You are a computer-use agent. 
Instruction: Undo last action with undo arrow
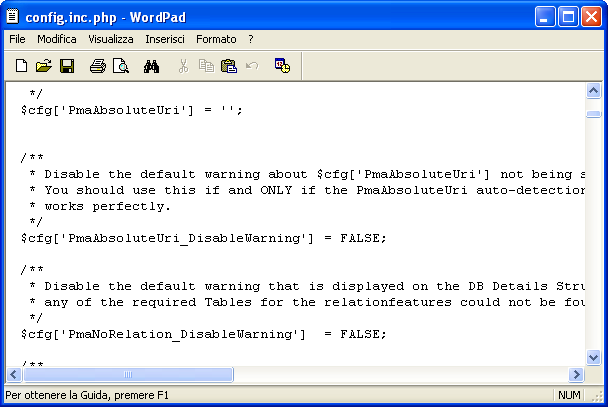pos(252,66)
